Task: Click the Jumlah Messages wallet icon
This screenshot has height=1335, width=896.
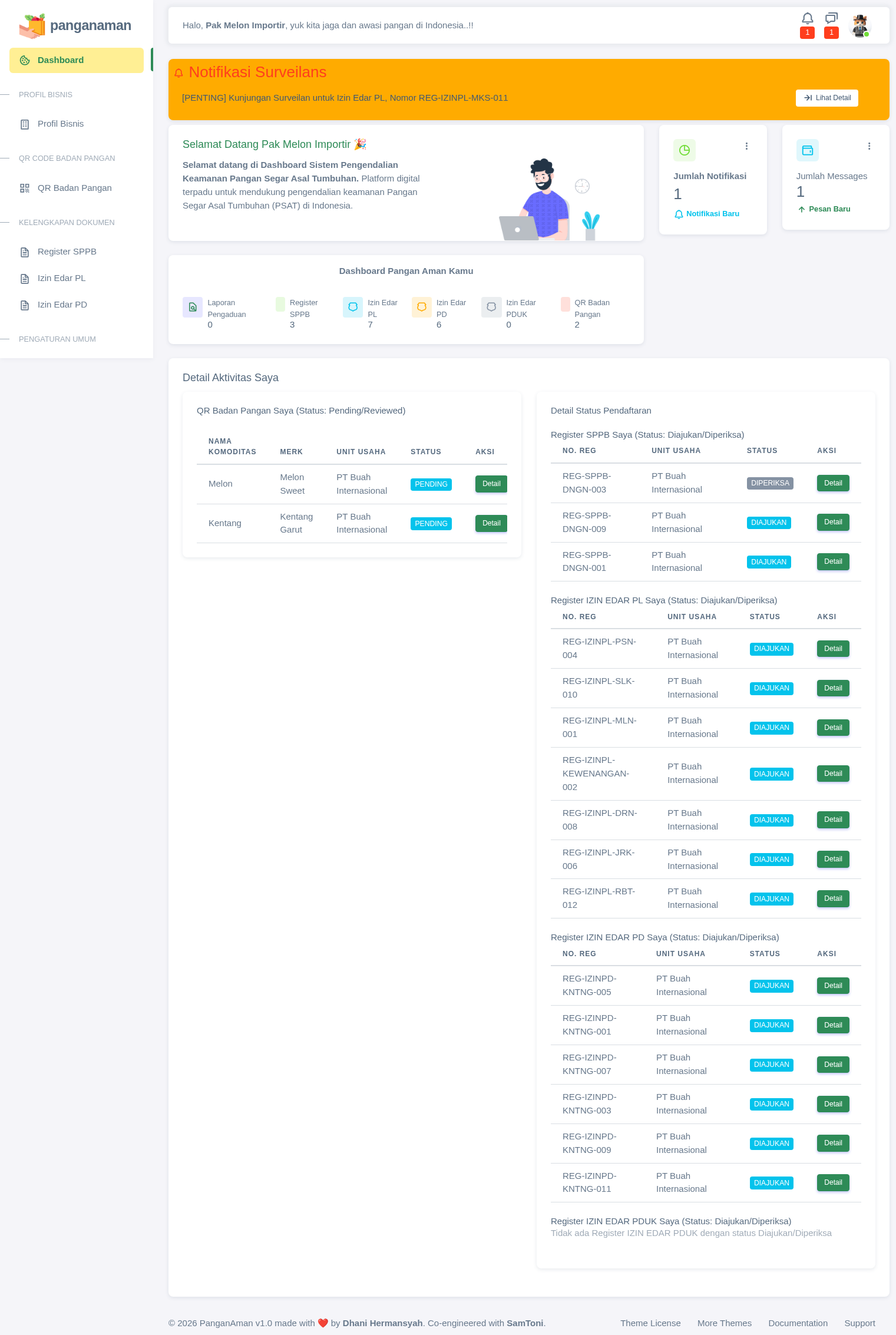Action: [808, 150]
